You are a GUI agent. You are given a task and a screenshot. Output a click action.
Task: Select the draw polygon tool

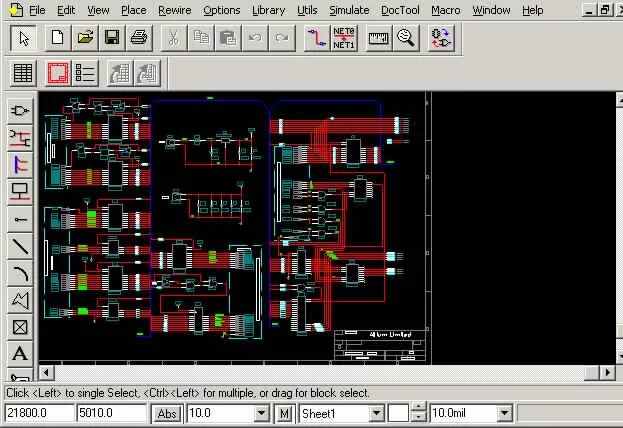click(x=20, y=300)
